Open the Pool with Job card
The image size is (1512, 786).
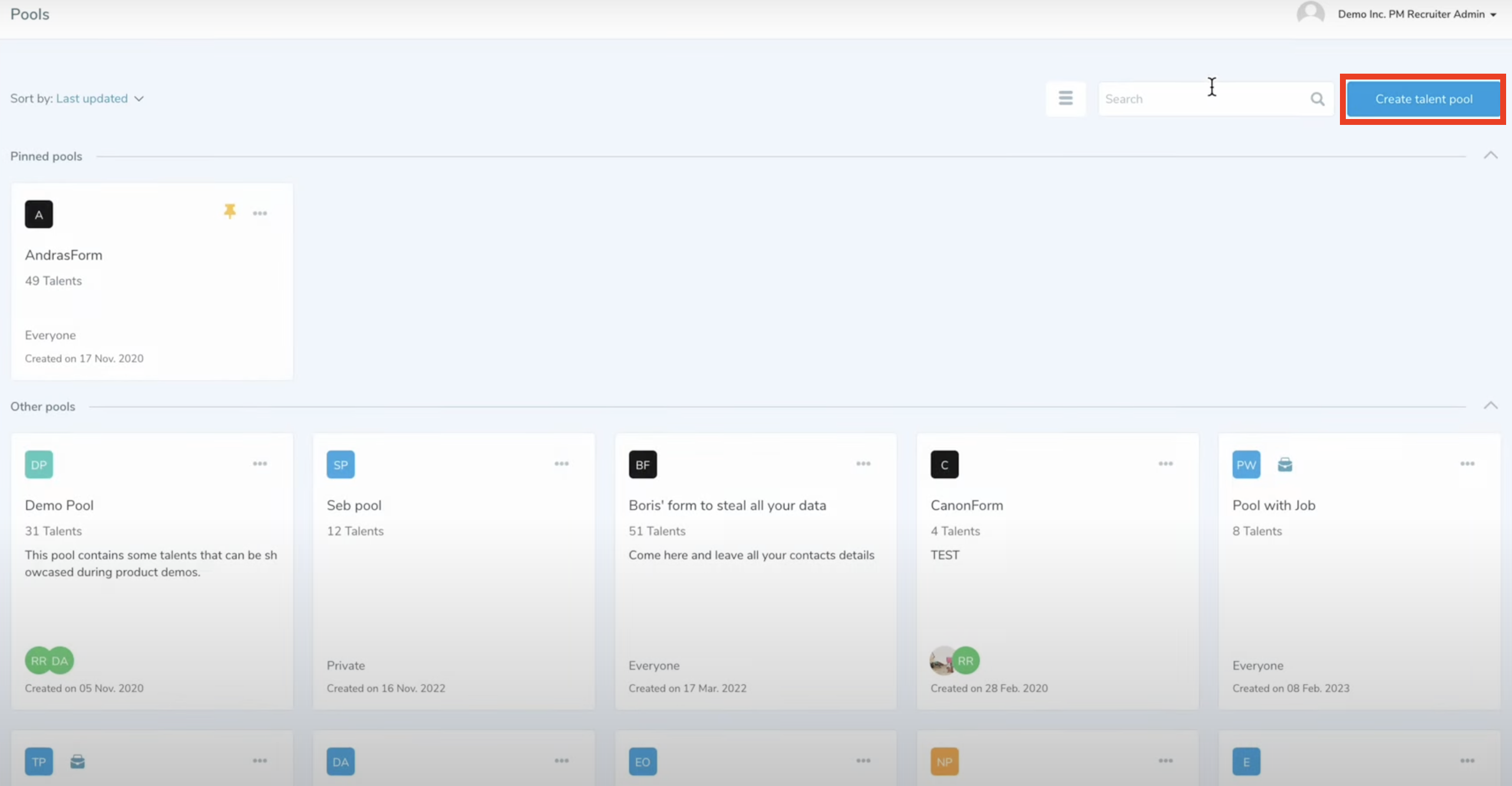(x=1274, y=506)
